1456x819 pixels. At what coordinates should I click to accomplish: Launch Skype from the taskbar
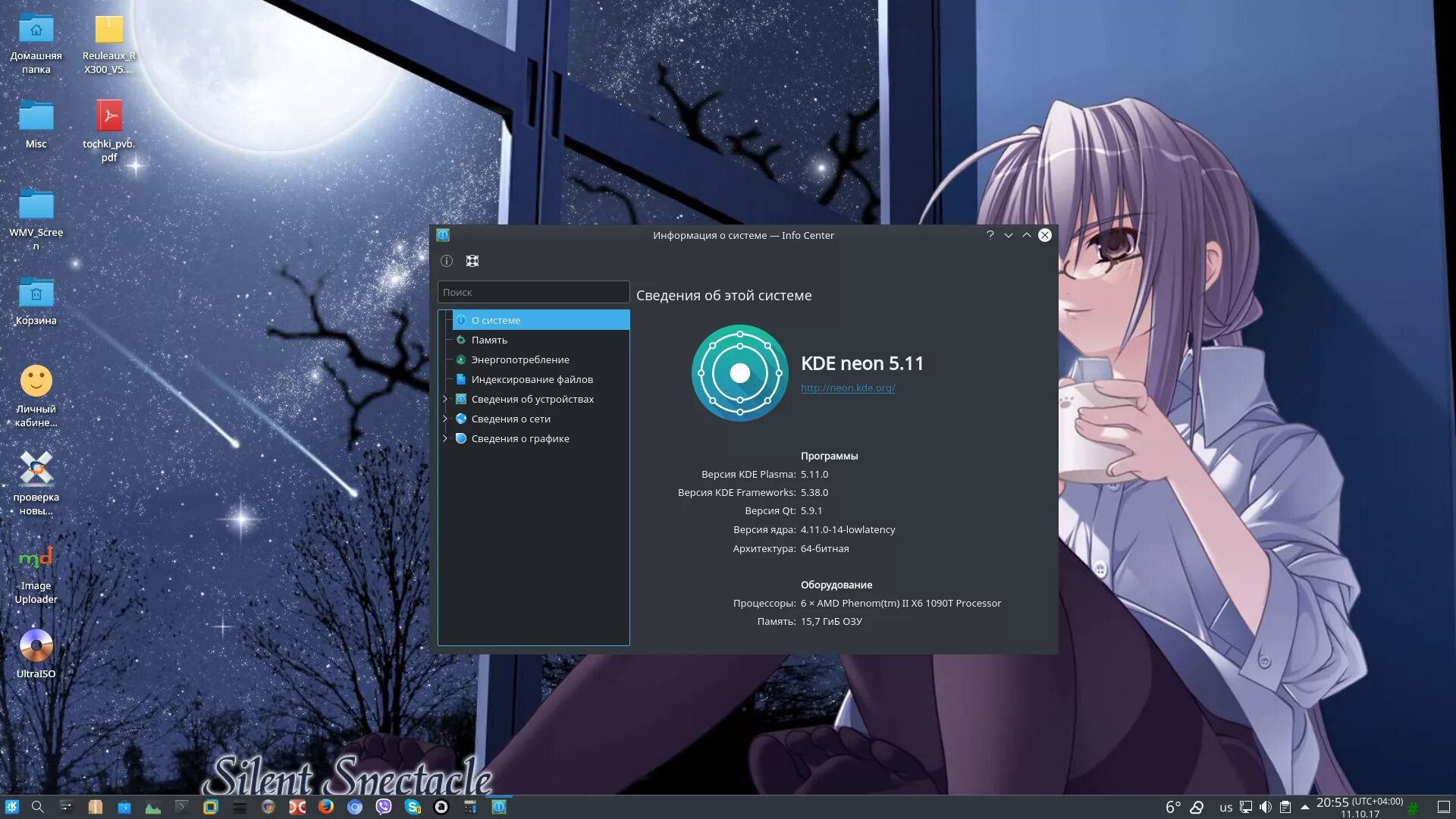pyautogui.click(x=412, y=807)
